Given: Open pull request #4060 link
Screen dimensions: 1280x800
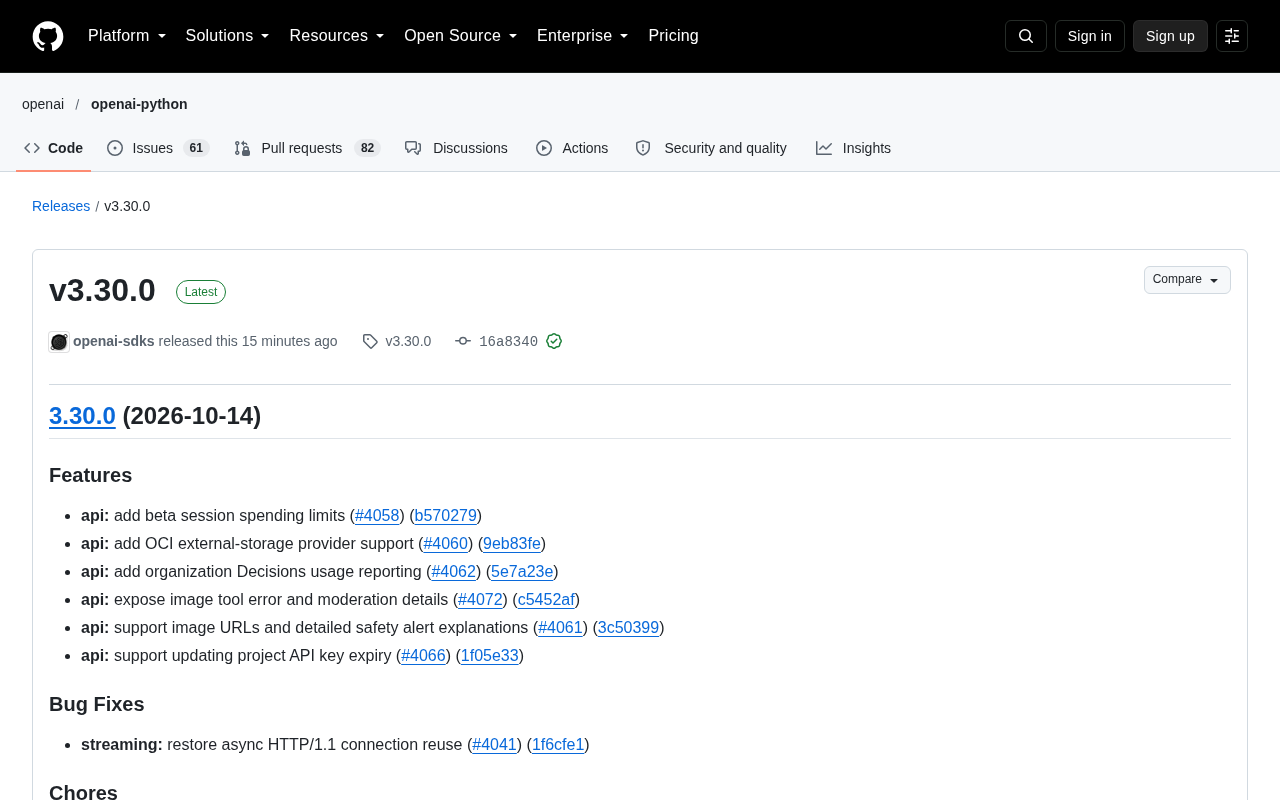Looking at the screenshot, I should pos(446,544).
